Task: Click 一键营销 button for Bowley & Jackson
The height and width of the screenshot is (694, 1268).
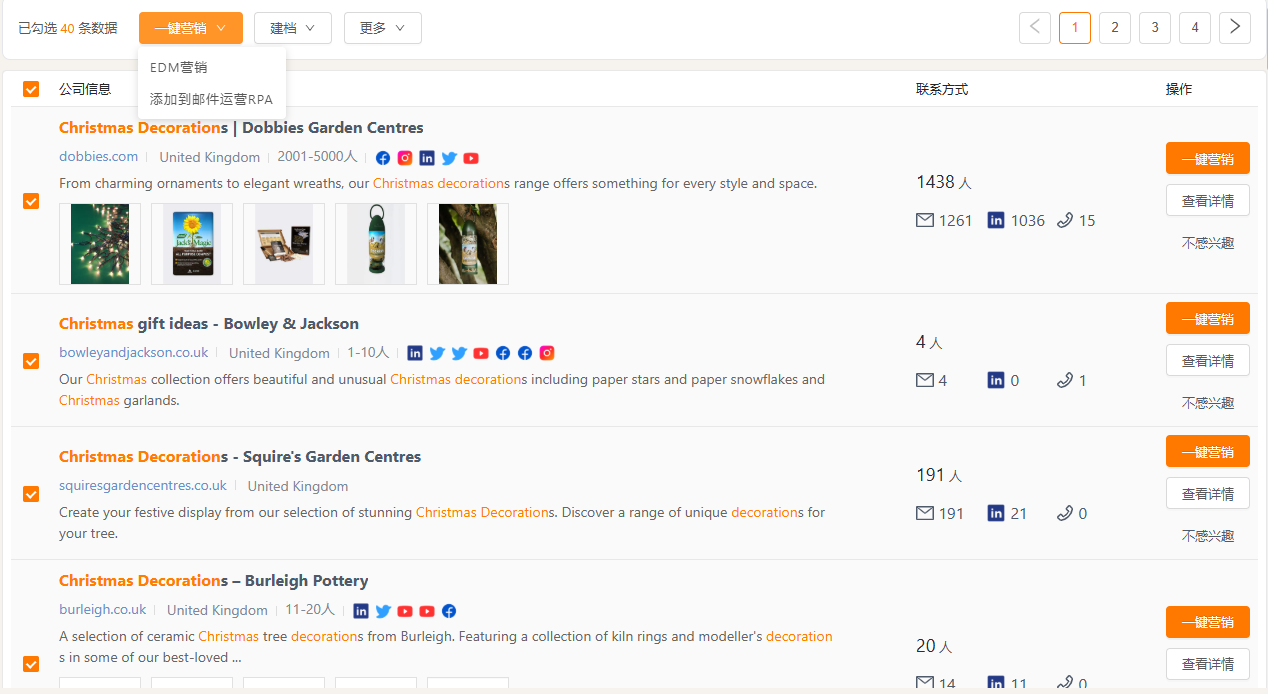Action: pos(1208,318)
